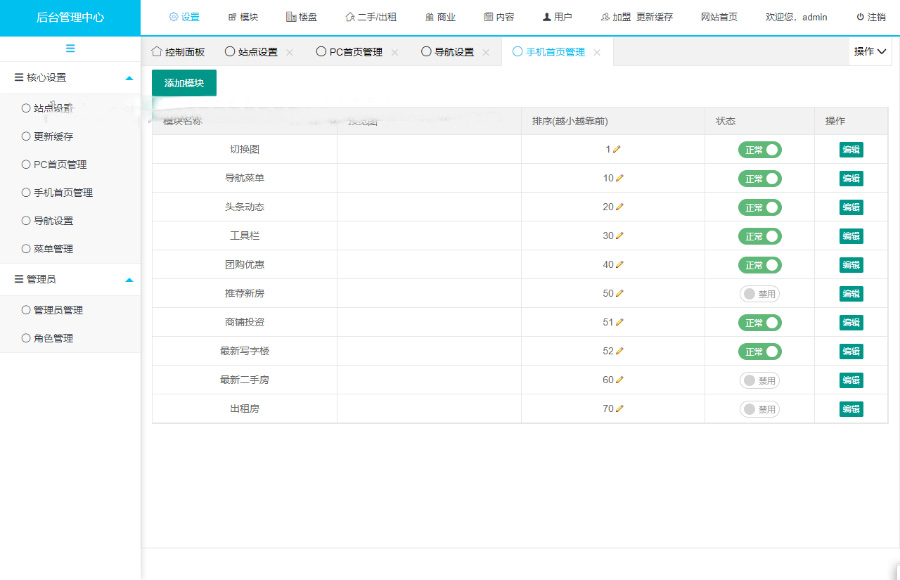Screen dimensions: 900x580
Task: Open the 用户 menu in the top bar
Action: pos(557,17)
